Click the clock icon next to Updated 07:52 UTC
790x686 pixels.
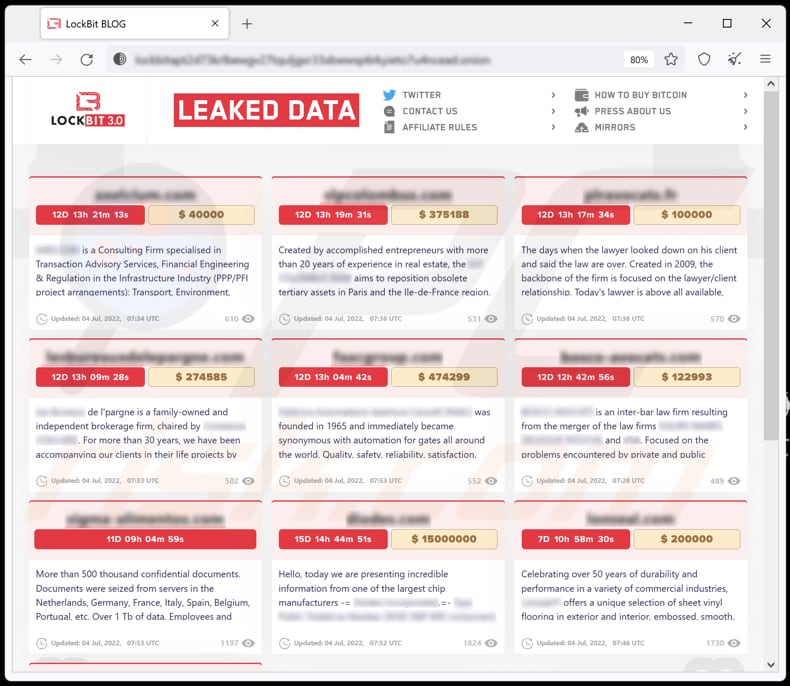coord(285,643)
